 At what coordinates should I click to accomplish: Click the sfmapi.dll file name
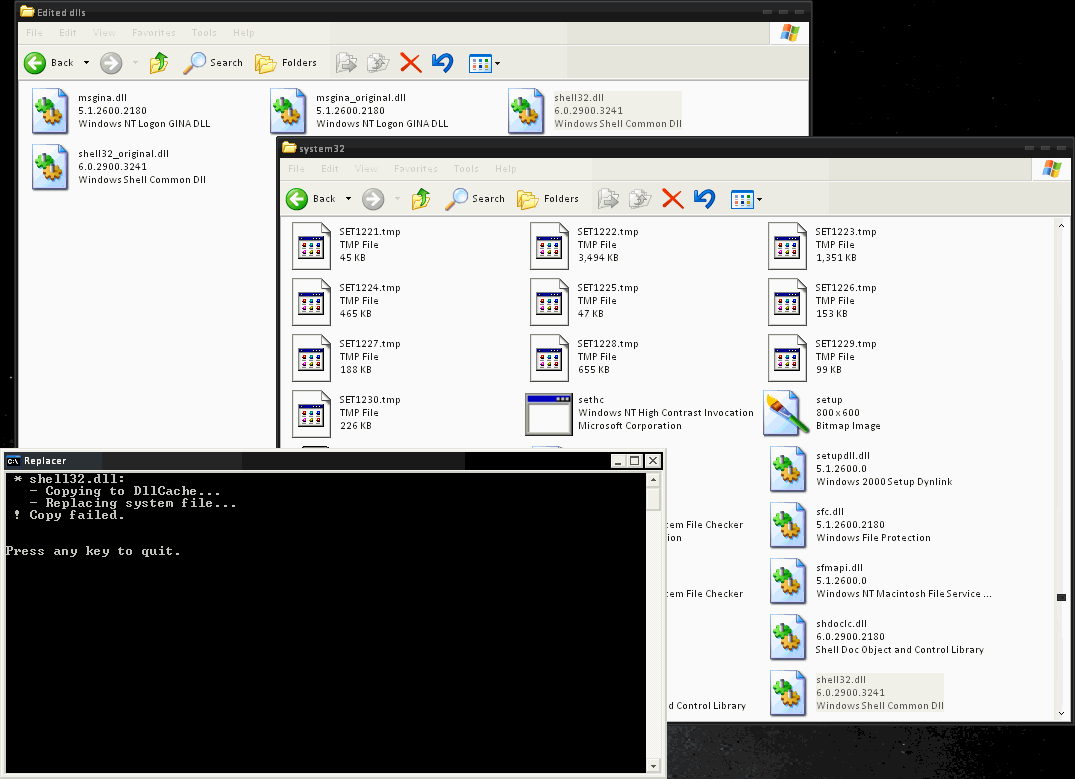(x=839, y=568)
